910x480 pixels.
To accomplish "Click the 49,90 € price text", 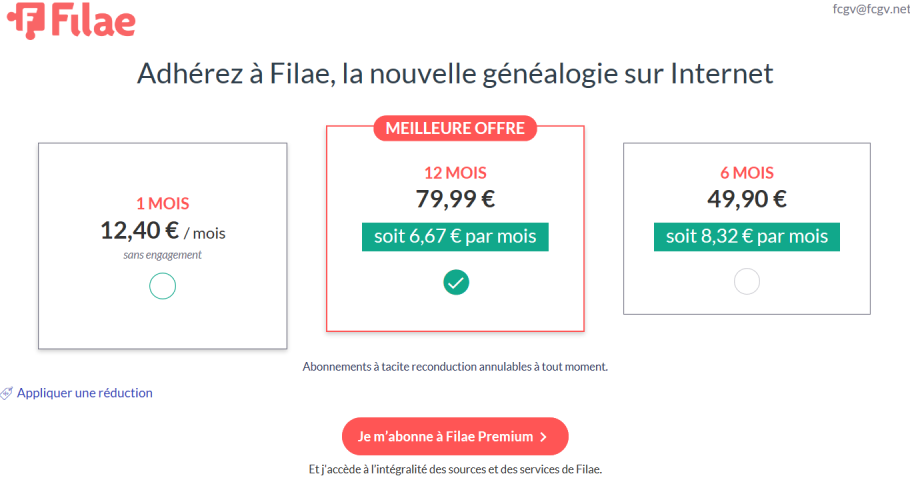I will click(747, 199).
